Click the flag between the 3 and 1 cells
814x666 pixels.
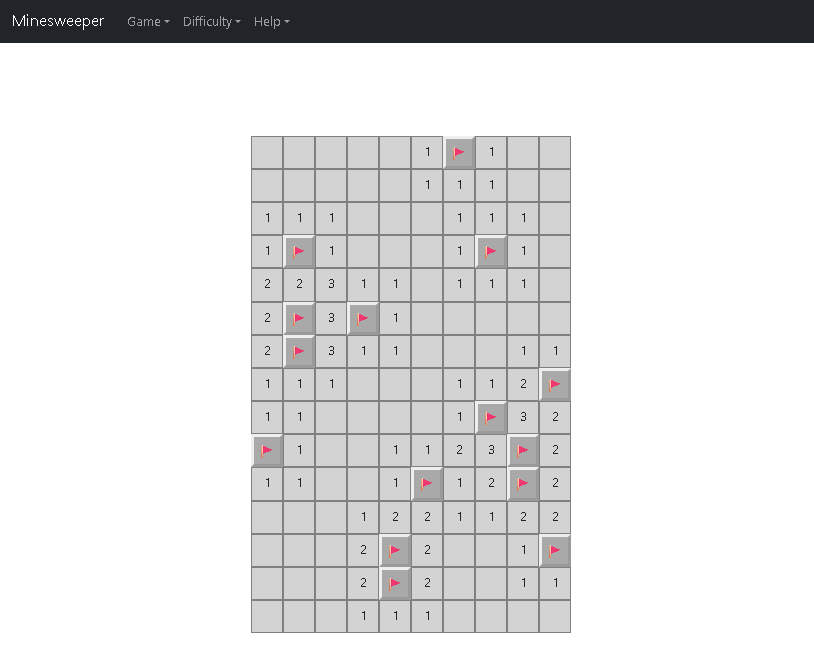click(x=363, y=318)
